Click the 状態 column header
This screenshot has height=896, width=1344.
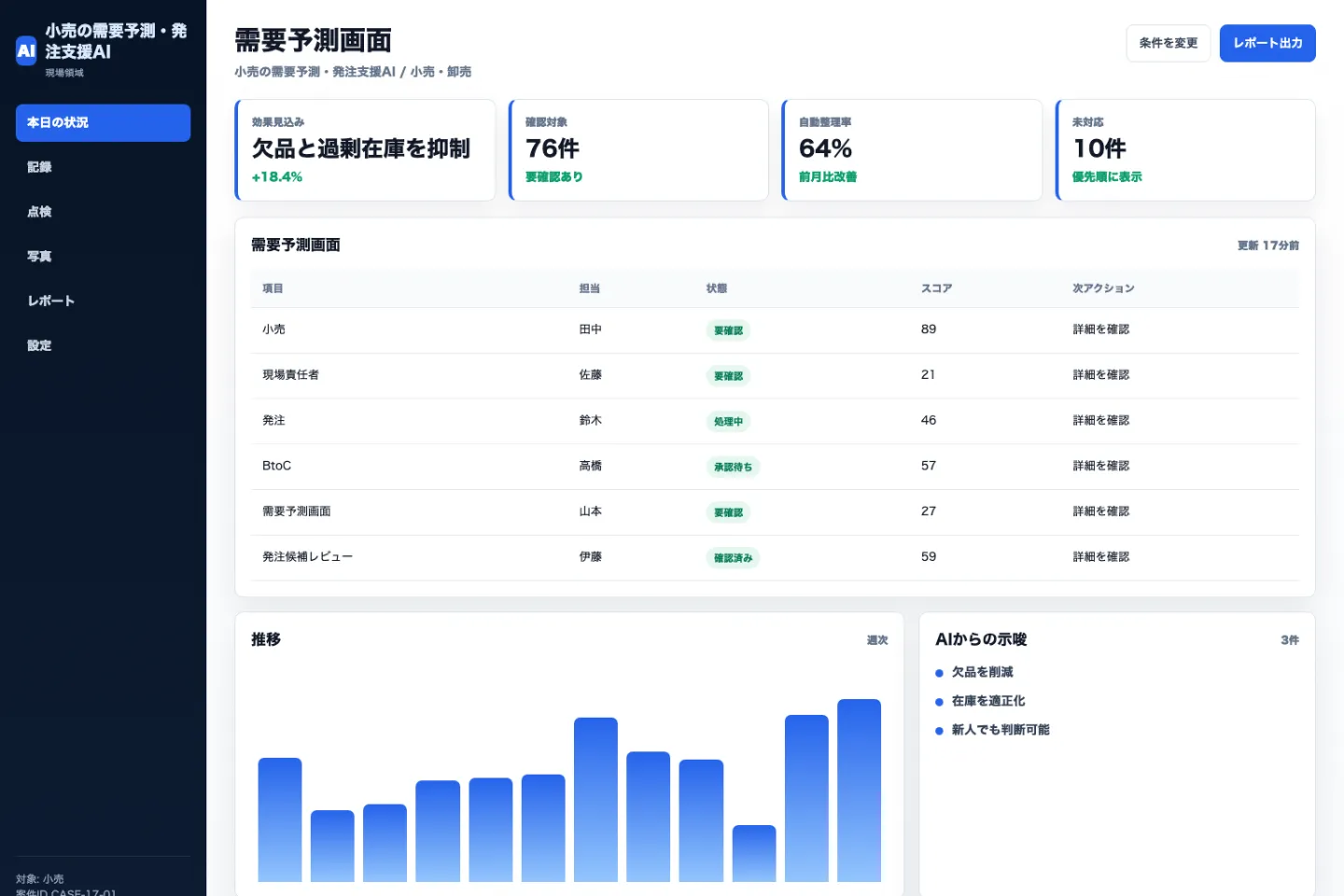coord(717,288)
